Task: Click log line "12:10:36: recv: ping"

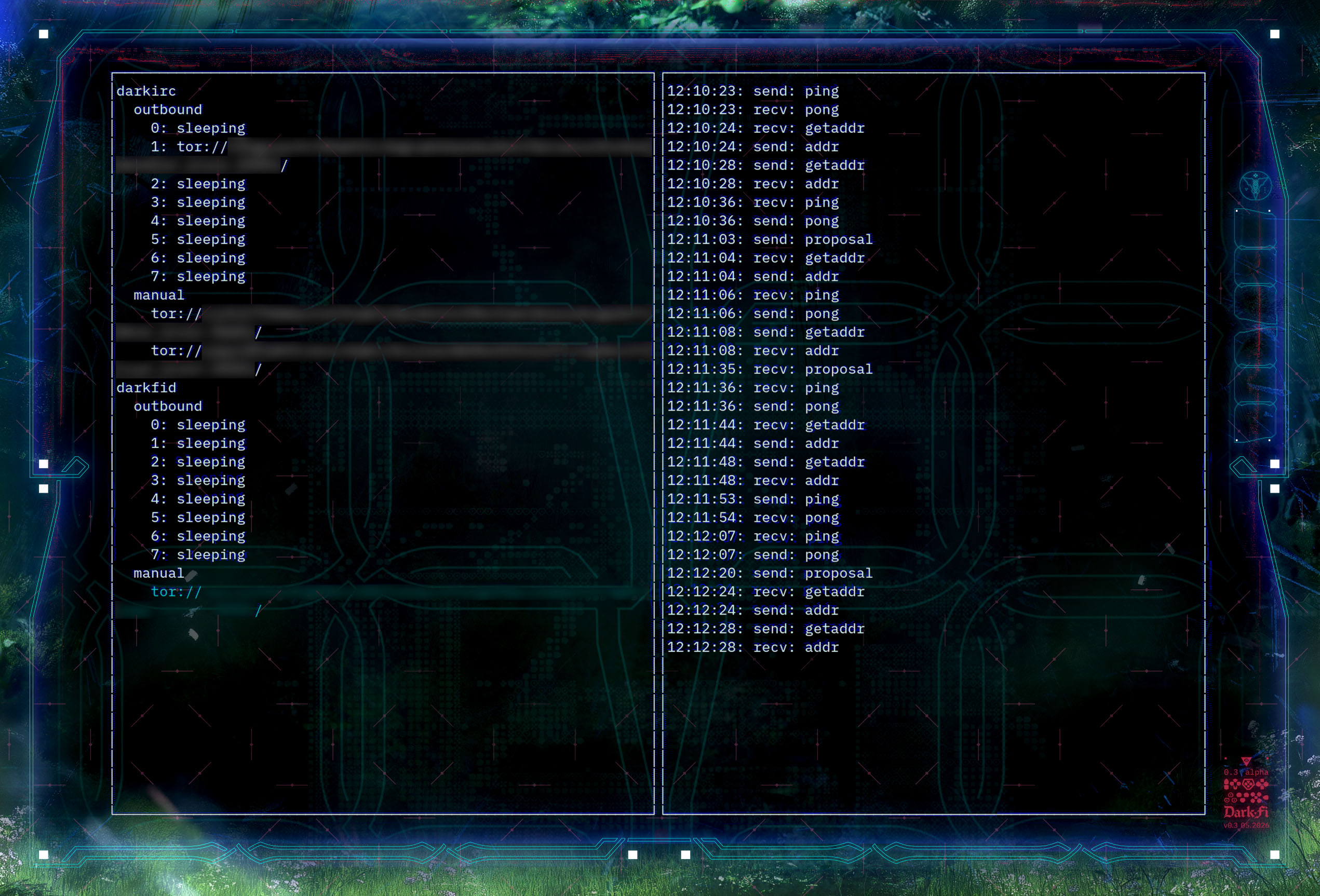Action: point(752,202)
